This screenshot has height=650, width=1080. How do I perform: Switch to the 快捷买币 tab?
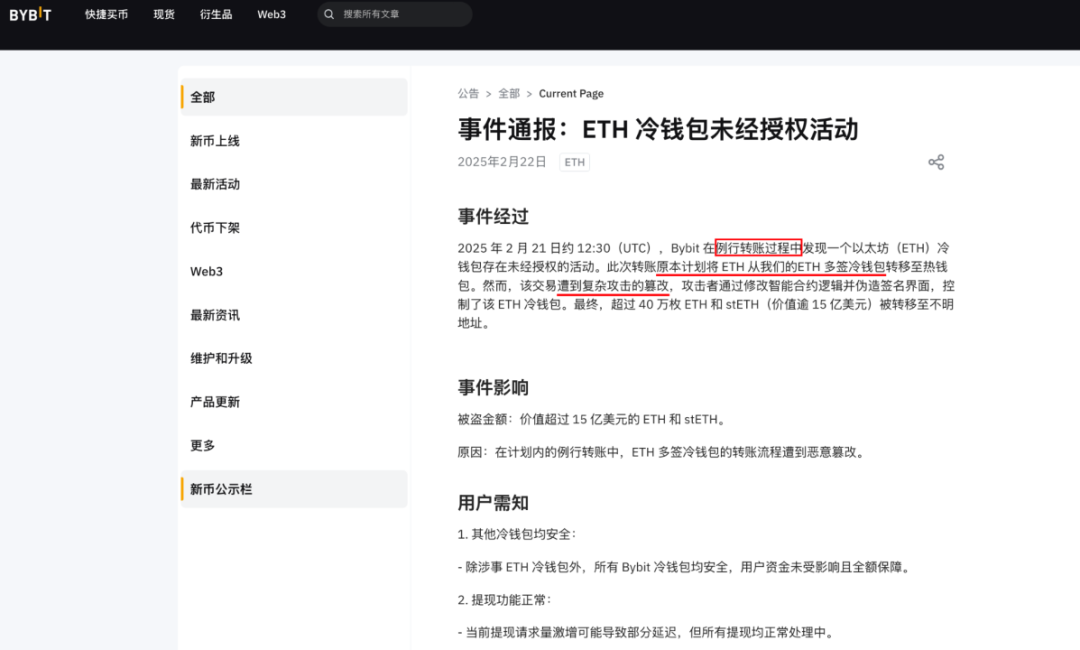(x=105, y=14)
